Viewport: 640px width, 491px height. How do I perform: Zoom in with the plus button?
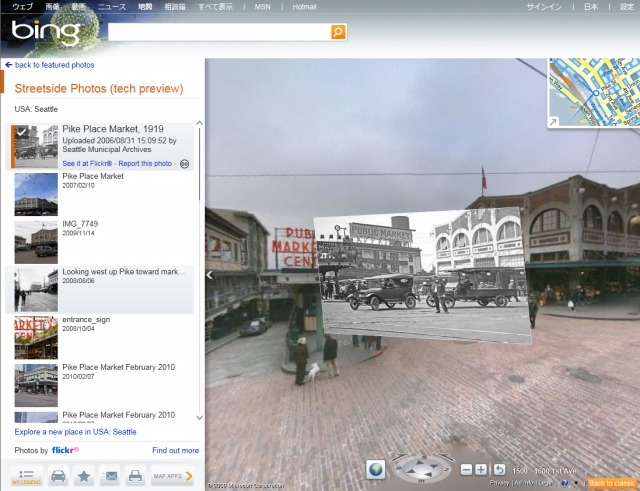tap(481, 470)
